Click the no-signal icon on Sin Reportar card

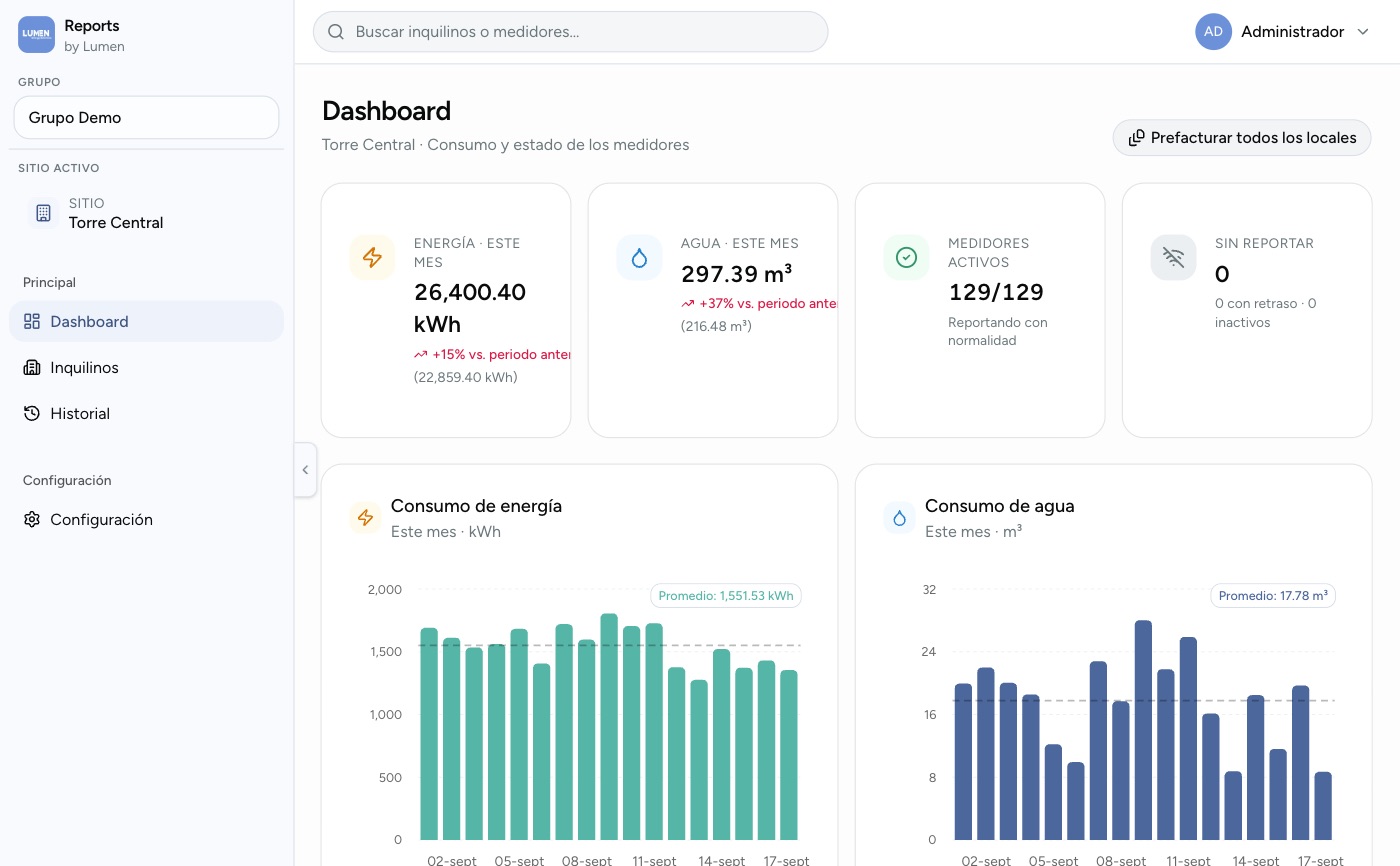pos(1173,258)
